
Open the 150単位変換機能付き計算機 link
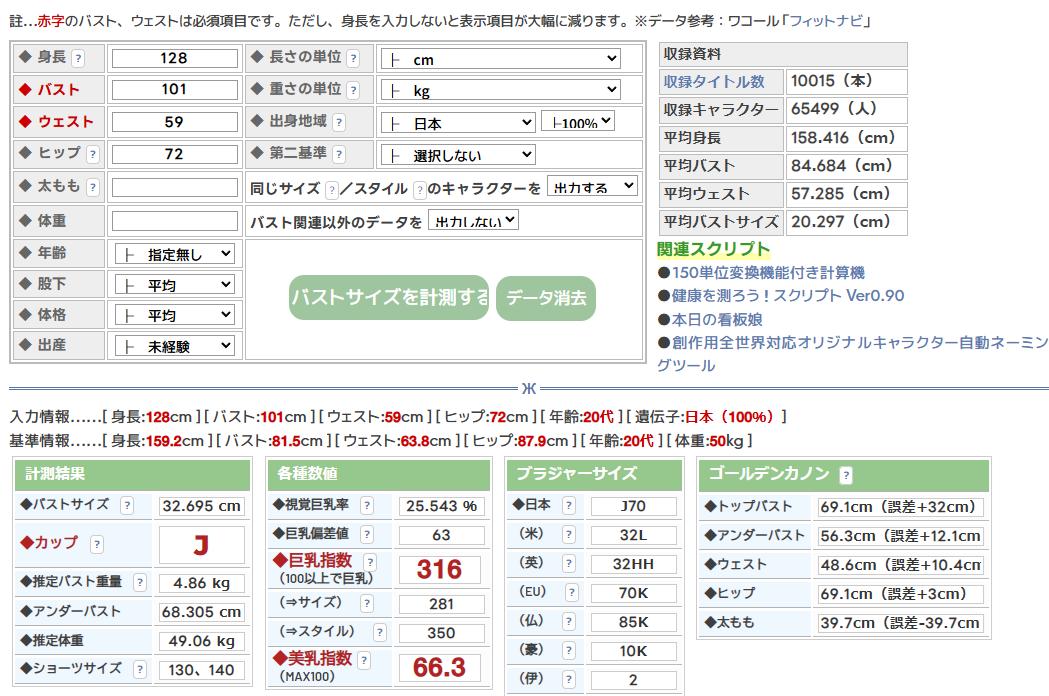(767, 272)
